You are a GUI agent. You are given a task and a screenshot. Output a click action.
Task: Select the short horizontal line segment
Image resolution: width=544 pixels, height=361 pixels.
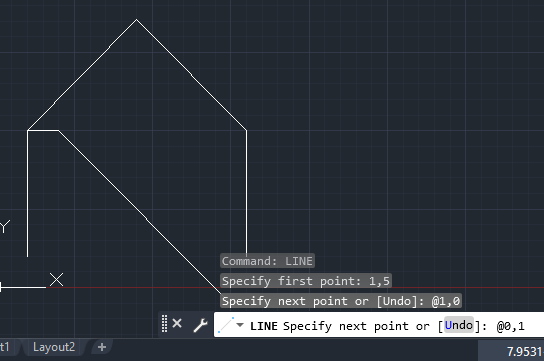click(43, 131)
